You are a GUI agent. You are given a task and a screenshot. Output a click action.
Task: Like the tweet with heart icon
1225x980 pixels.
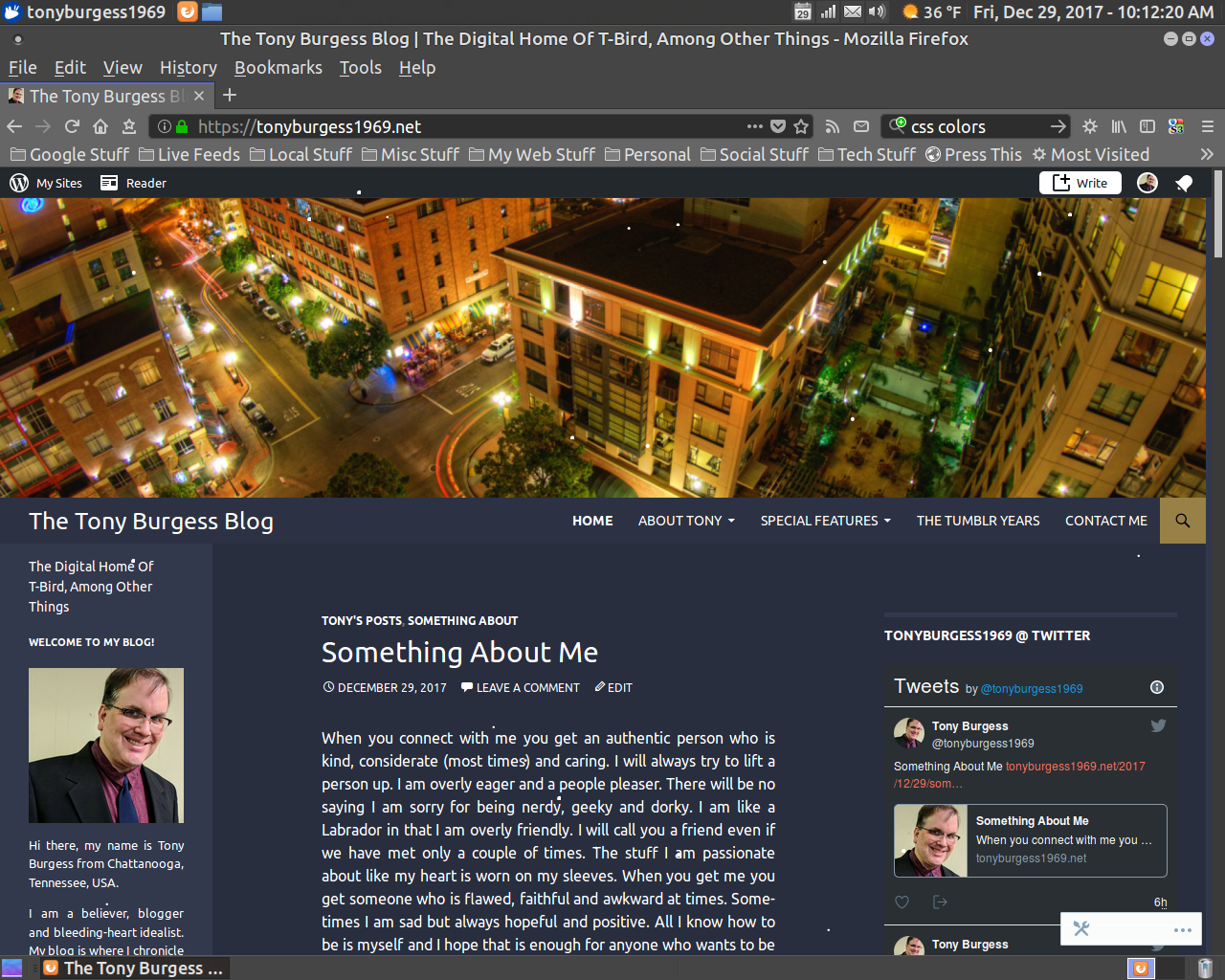pyautogui.click(x=902, y=902)
